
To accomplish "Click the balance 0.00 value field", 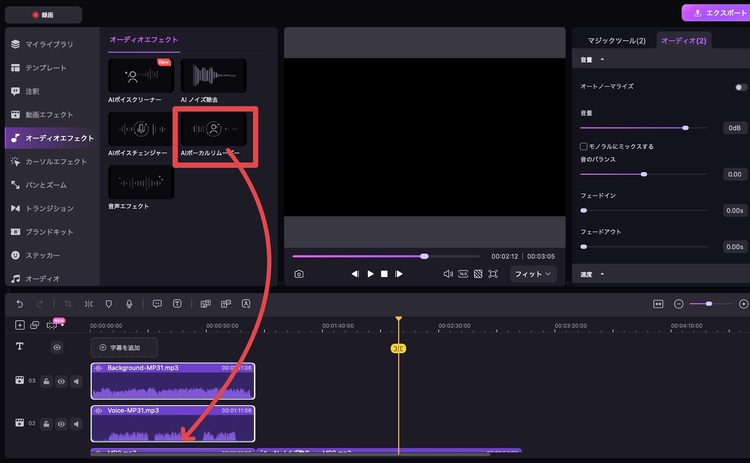I will pos(734,174).
